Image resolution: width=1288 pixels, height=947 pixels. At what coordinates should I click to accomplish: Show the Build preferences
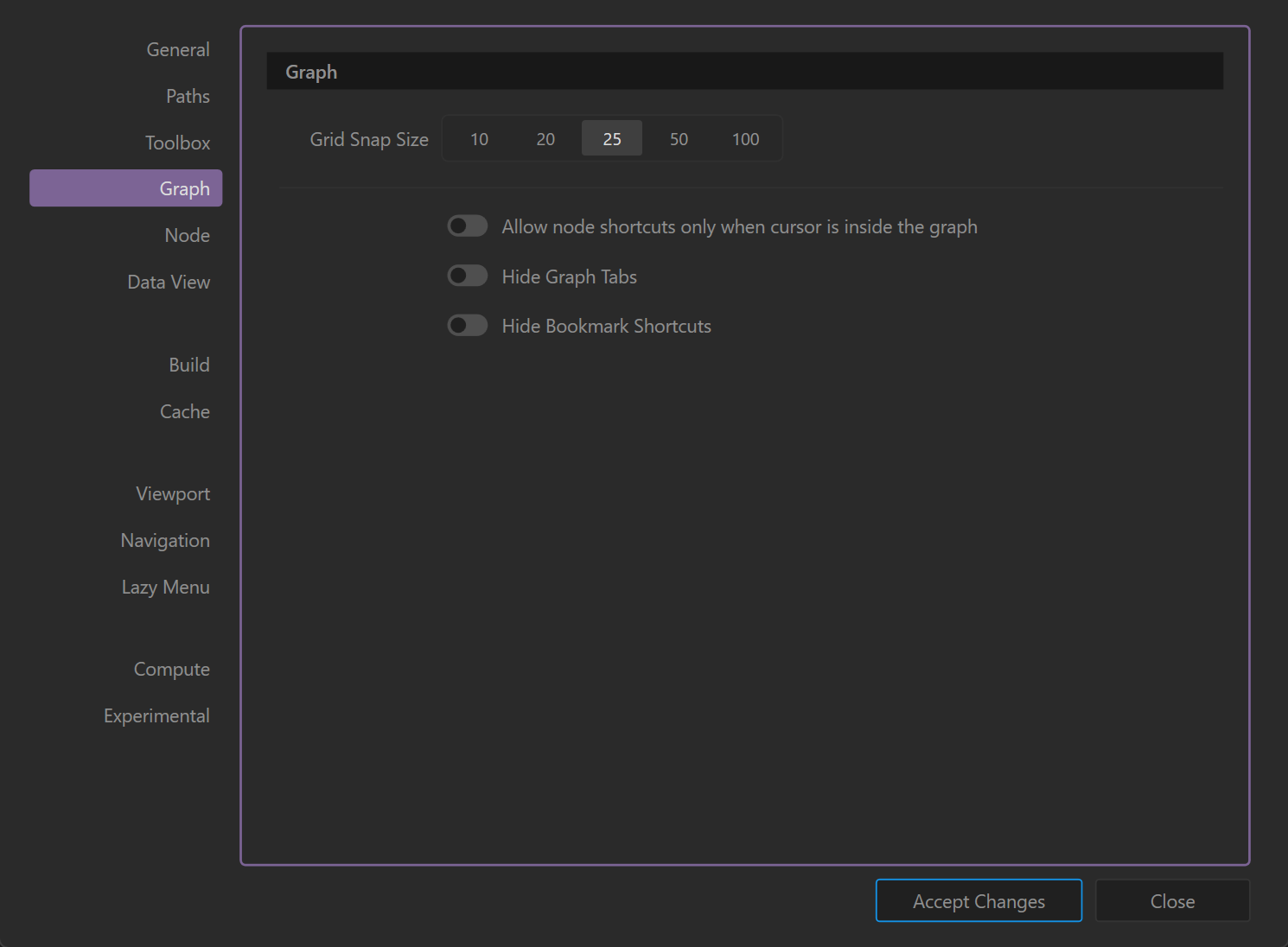tap(188, 365)
